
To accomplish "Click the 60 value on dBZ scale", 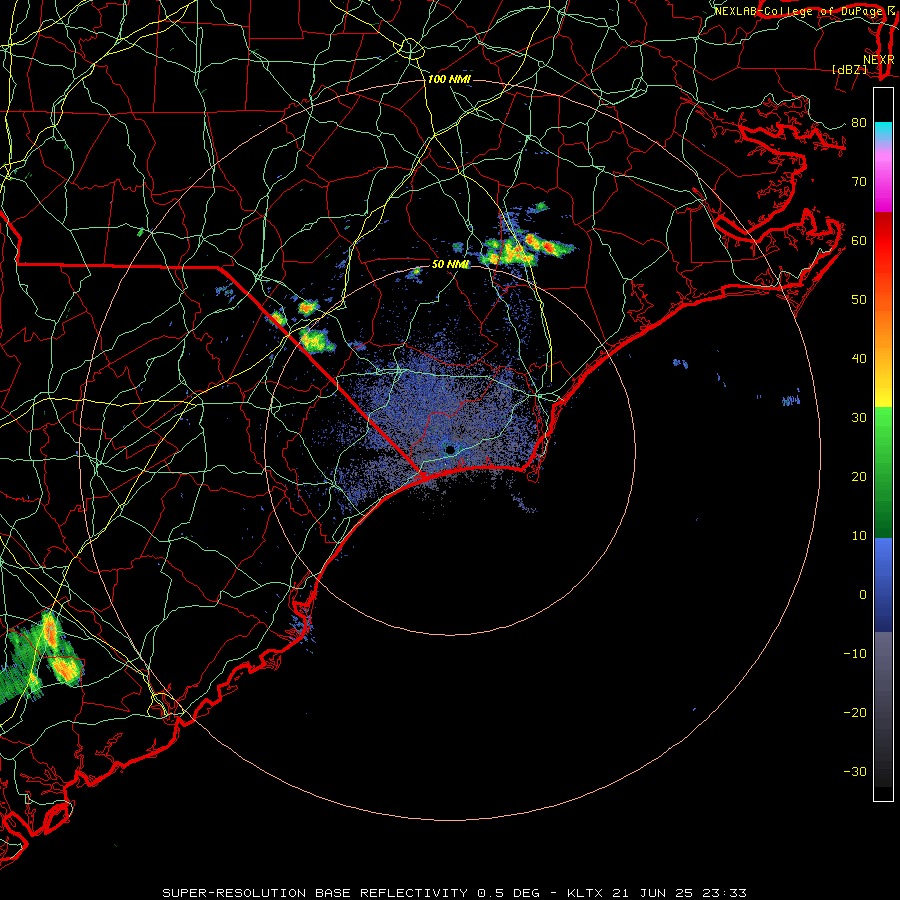I will click(x=859, y=240).
